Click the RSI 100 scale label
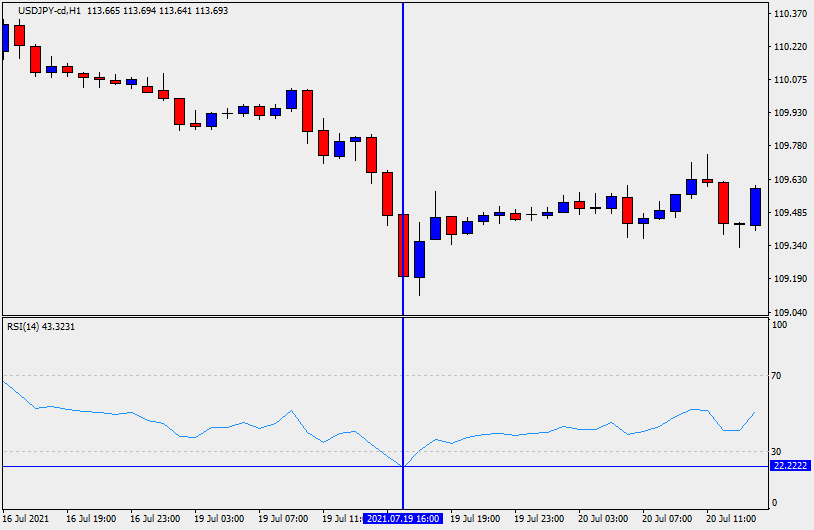Image resolution: width=814 pixels, height=530 pixels. click(x=779, y=324)
